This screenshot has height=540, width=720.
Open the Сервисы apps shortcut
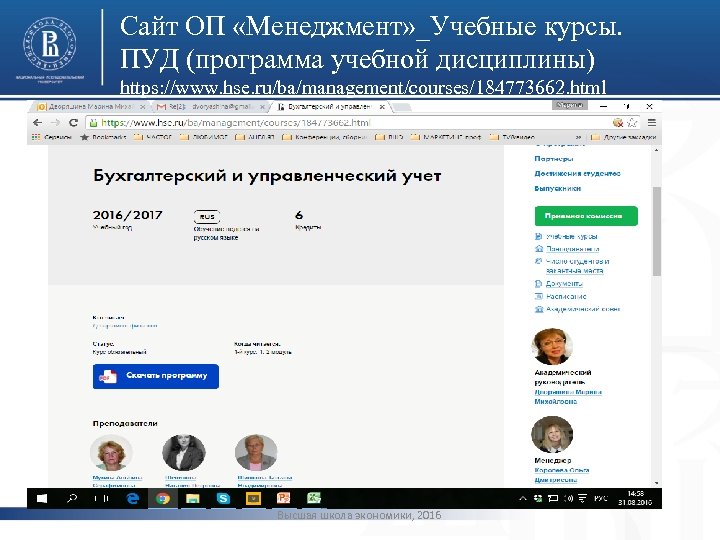51,137
